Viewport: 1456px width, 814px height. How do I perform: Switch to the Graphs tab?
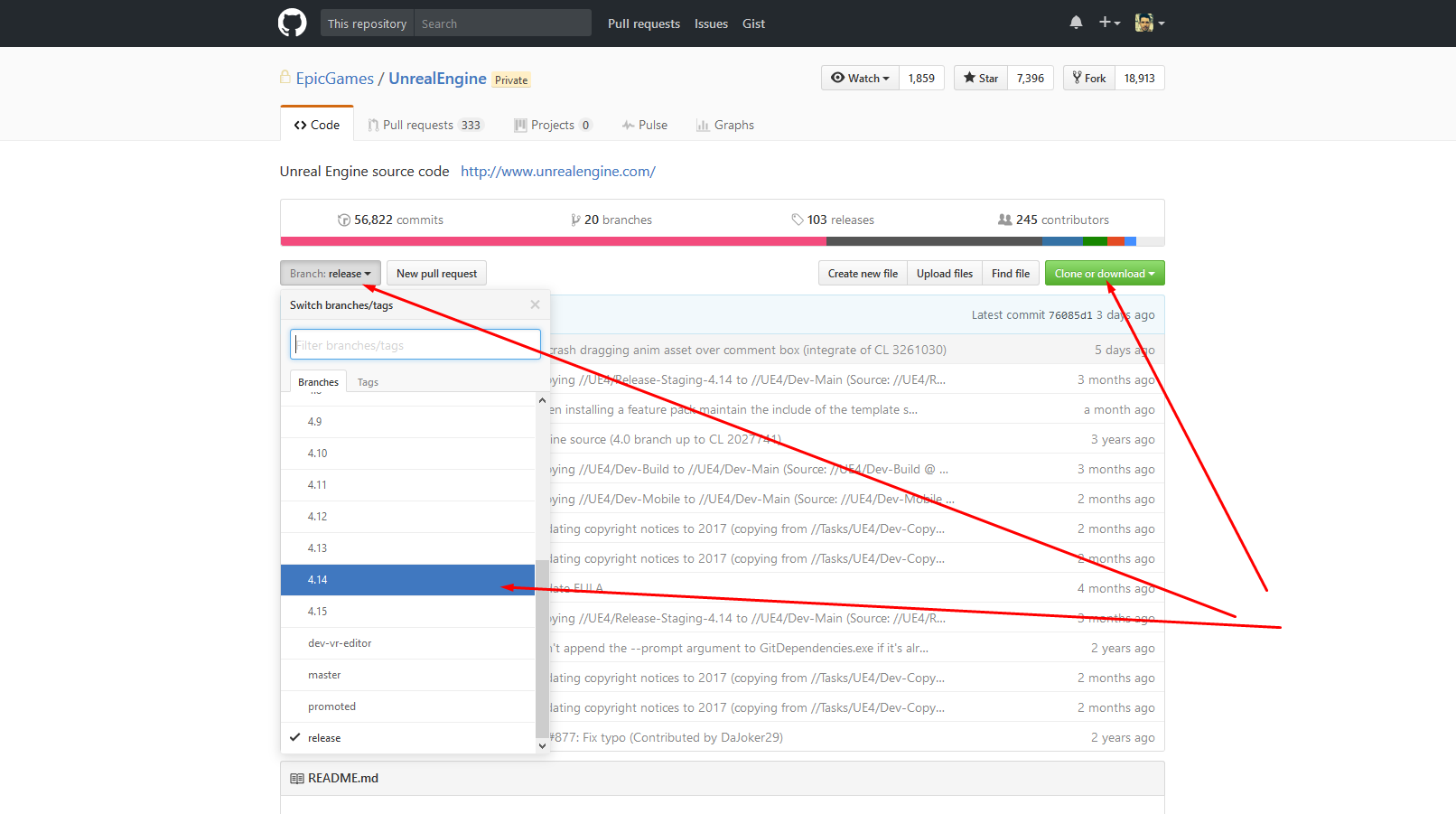725,125
